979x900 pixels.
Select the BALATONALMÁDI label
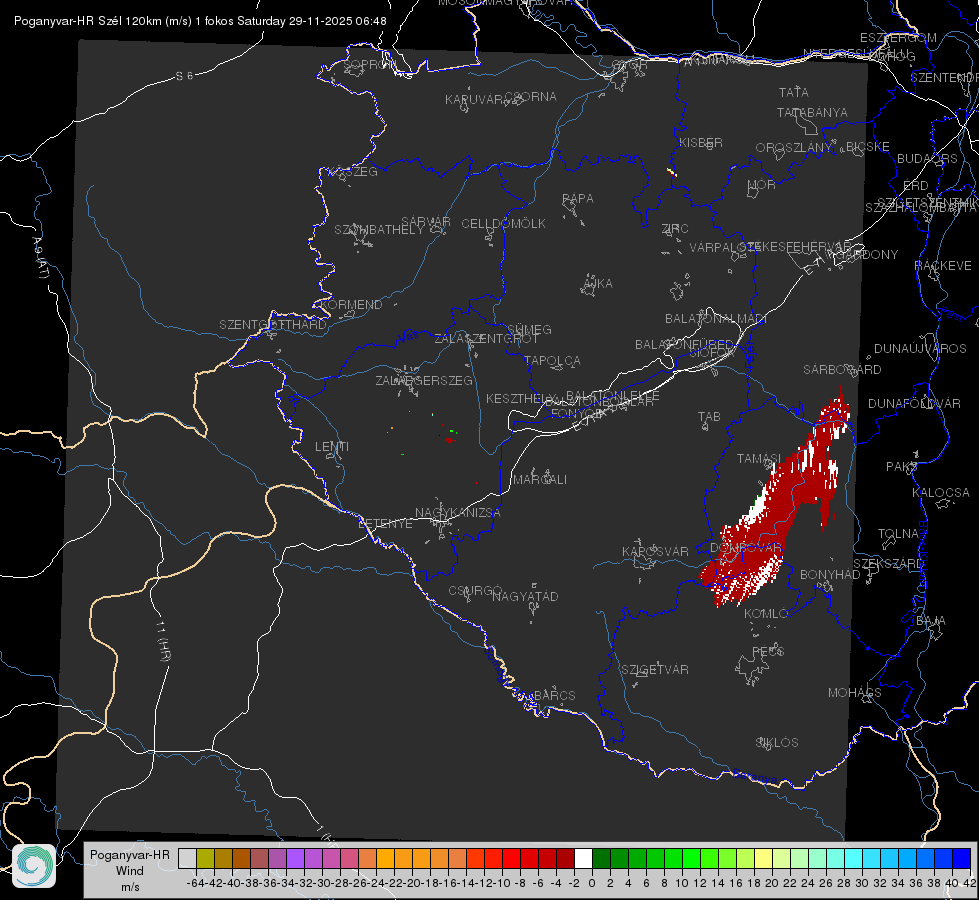pyautogui.click(x=716, y=319)
